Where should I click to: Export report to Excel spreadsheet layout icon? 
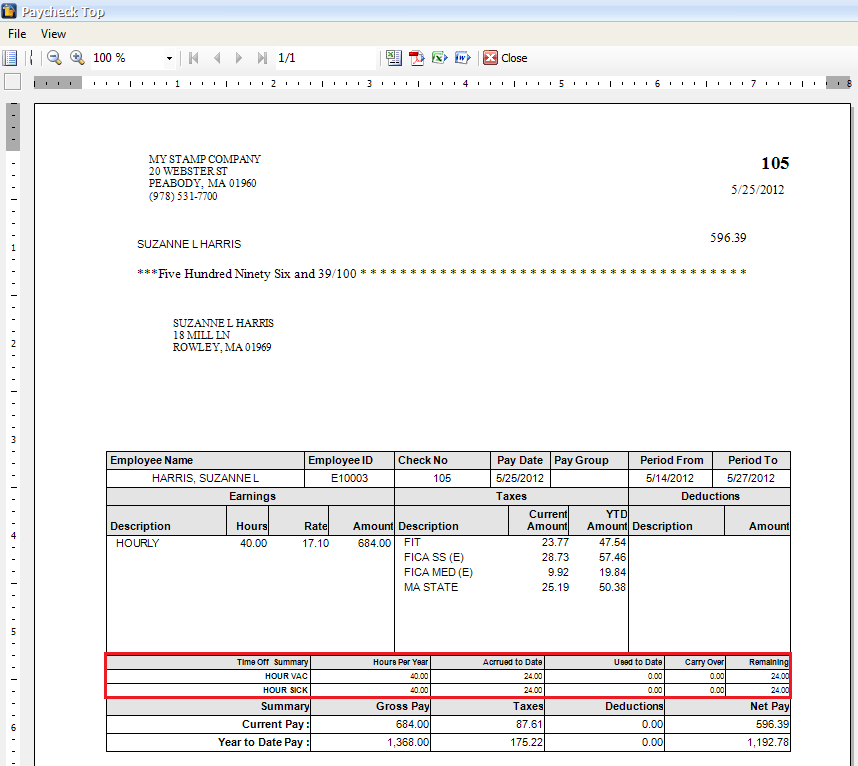click(393, 57)
